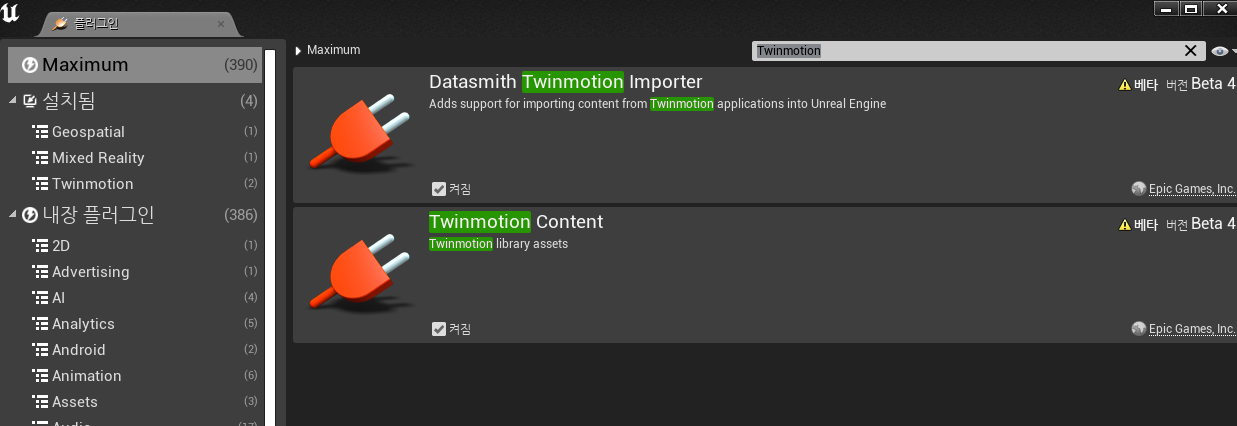Click the Mixed Reality list icon

(x=40, y=158)
